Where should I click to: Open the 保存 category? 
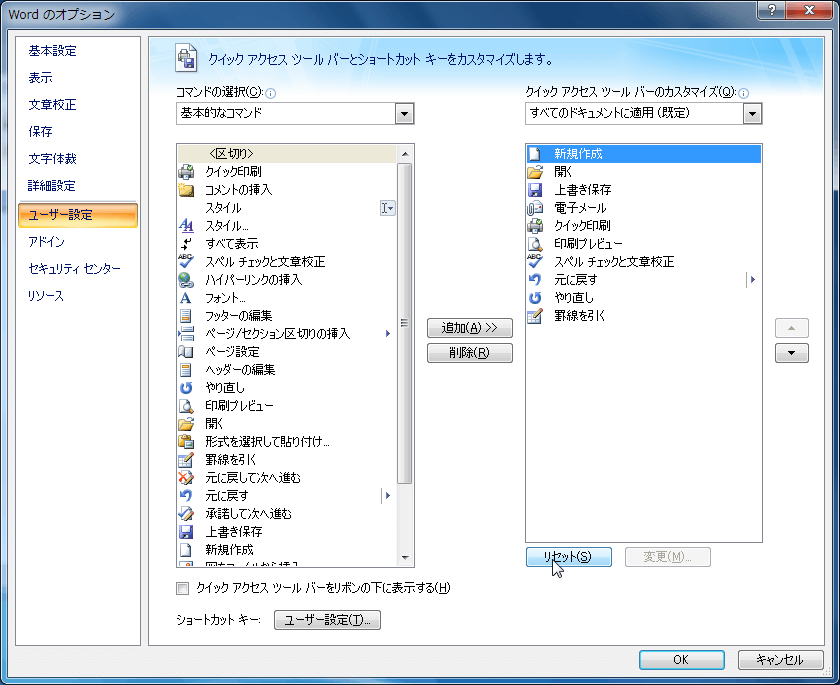(x=40, y=132)
